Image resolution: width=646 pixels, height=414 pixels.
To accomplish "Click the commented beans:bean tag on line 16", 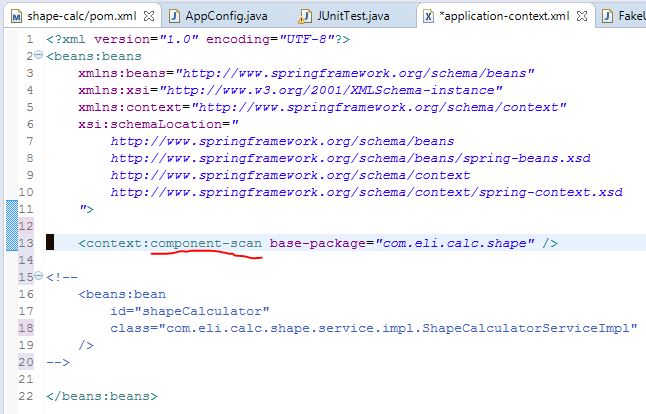I will [x=122, y=294].
